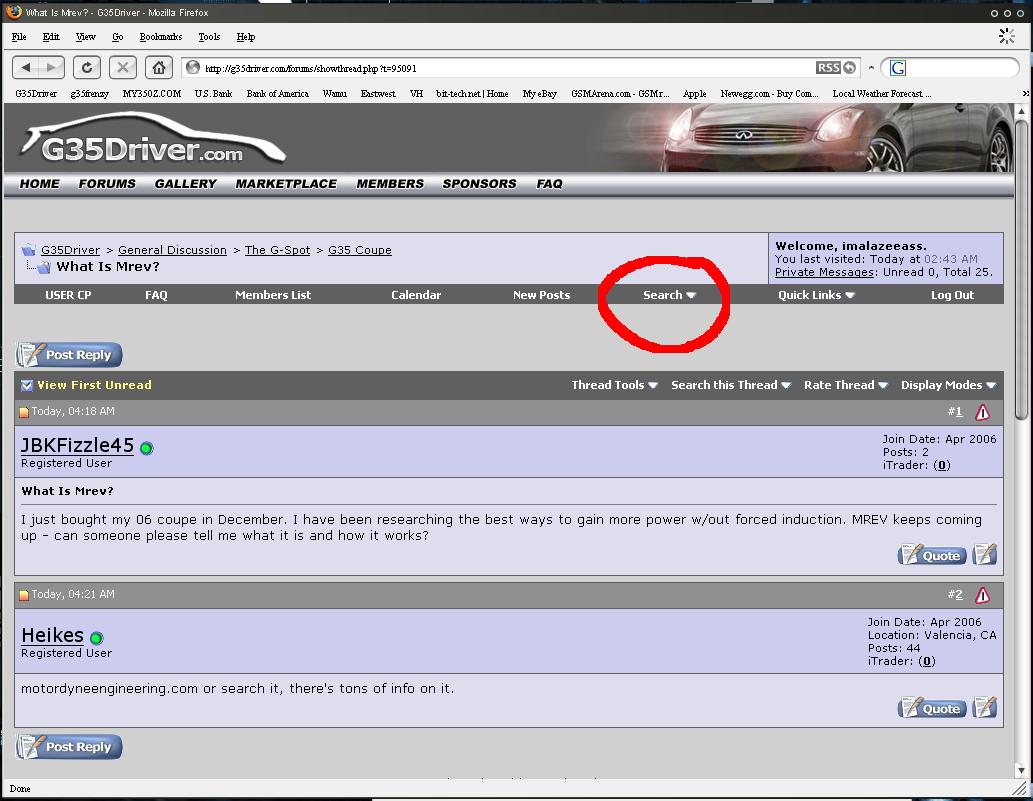Expand the Quick Links dropdown
The height and width of the screenshot is (801, 1033).
pyautogui.click(x=816, y=295)
